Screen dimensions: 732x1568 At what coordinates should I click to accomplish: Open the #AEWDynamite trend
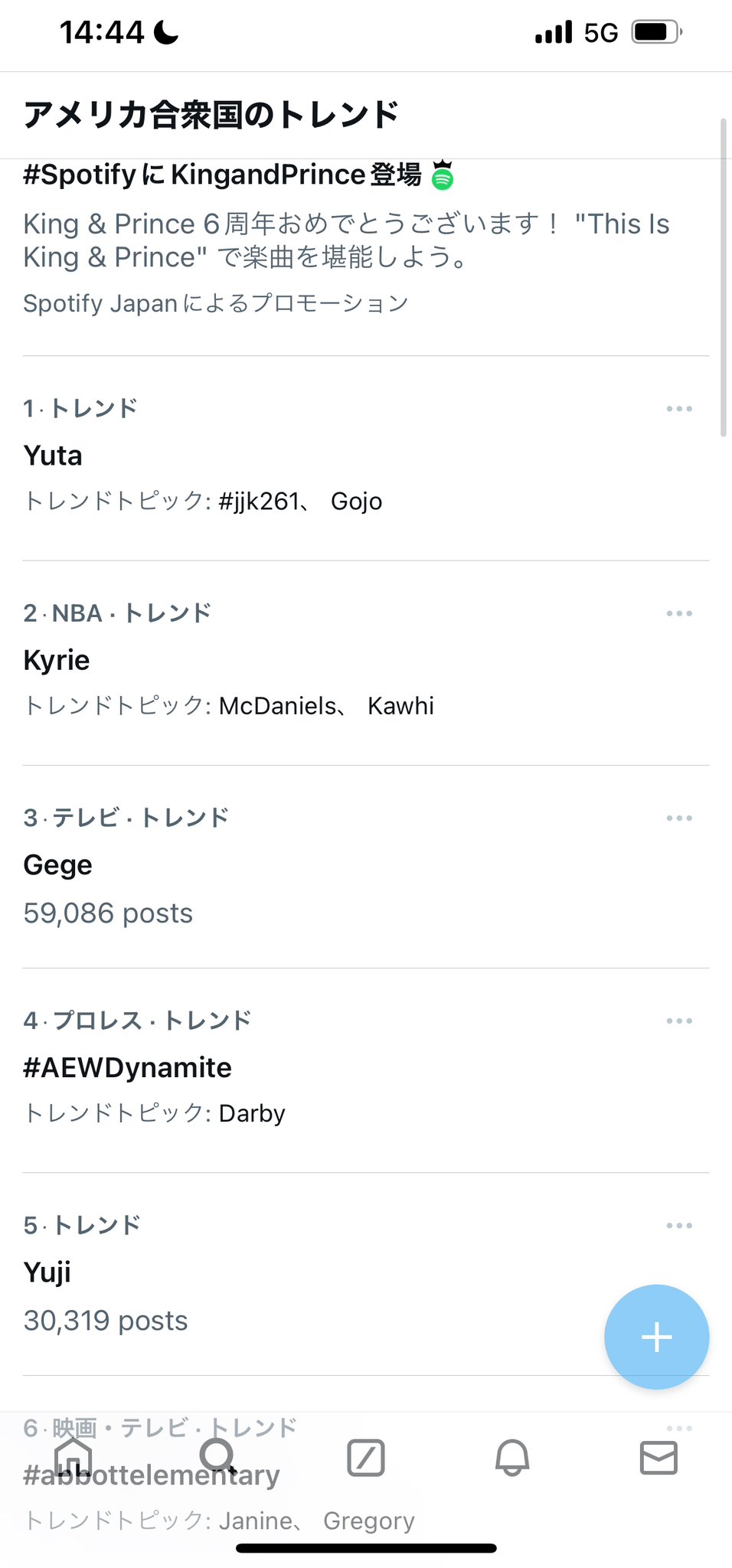(128, 1067)
